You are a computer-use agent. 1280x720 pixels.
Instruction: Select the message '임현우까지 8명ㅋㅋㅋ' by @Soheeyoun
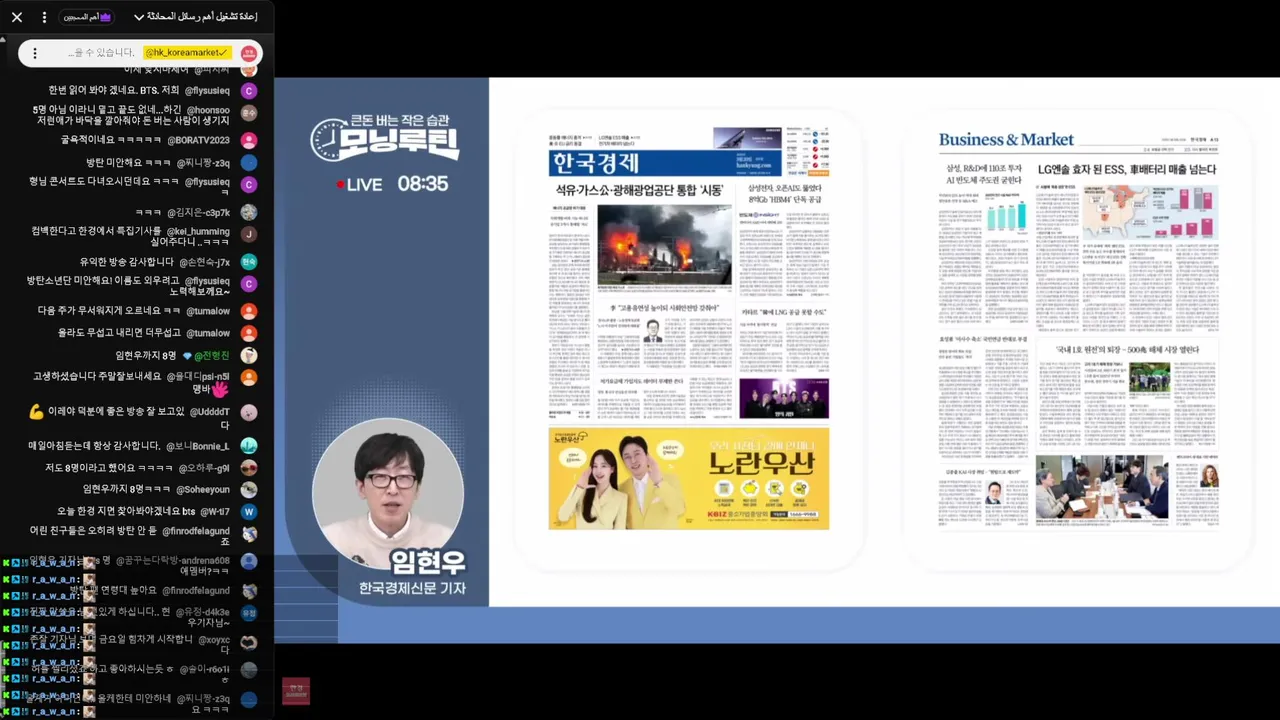(127, 490)
